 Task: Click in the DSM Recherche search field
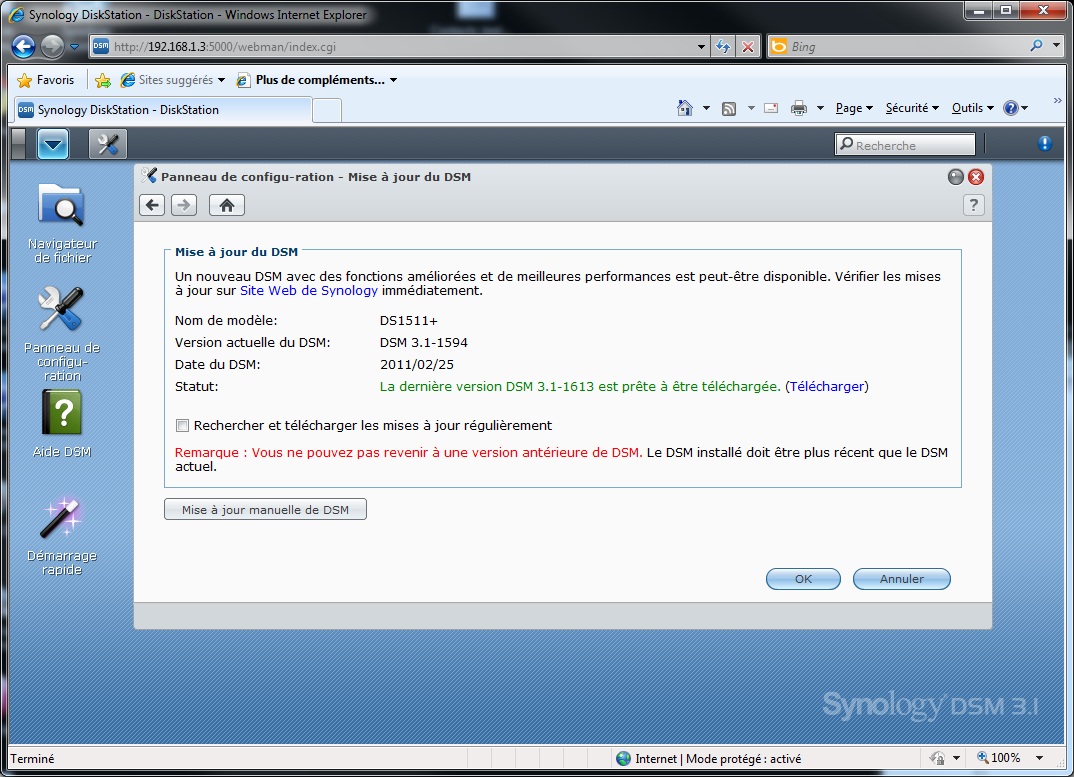(x=904, y=145)
